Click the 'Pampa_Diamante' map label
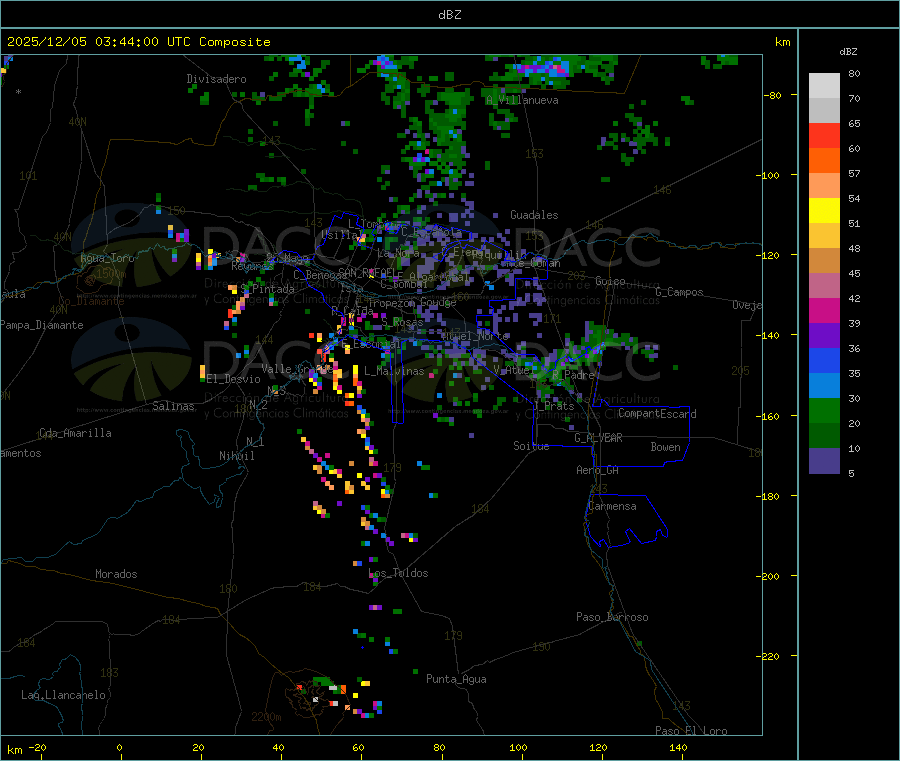900x761 pixels. 42,325
